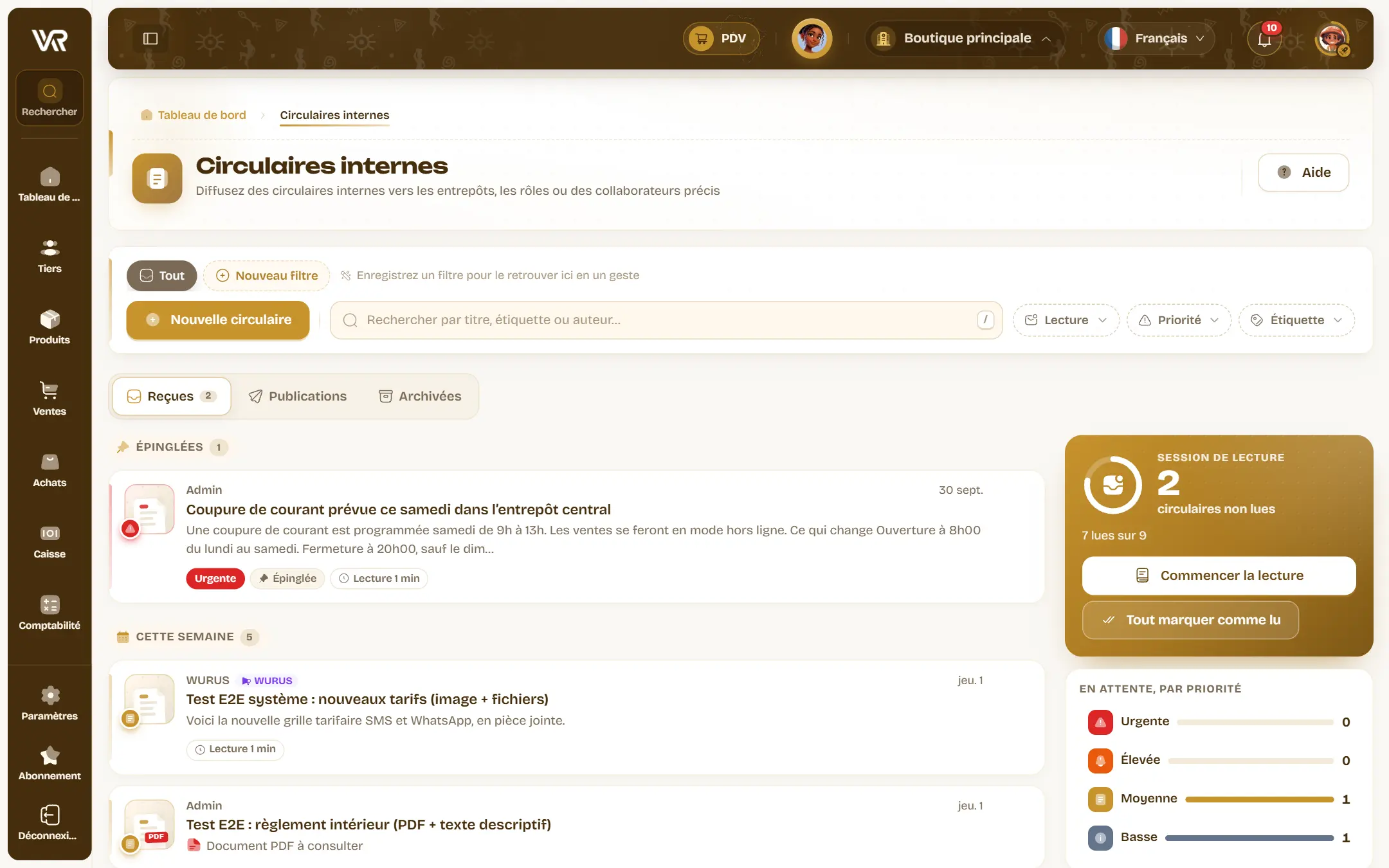The image size is (1389, 868).
Task: Open the Priorité filter dropdown
Action: (x=1179, y=320)
